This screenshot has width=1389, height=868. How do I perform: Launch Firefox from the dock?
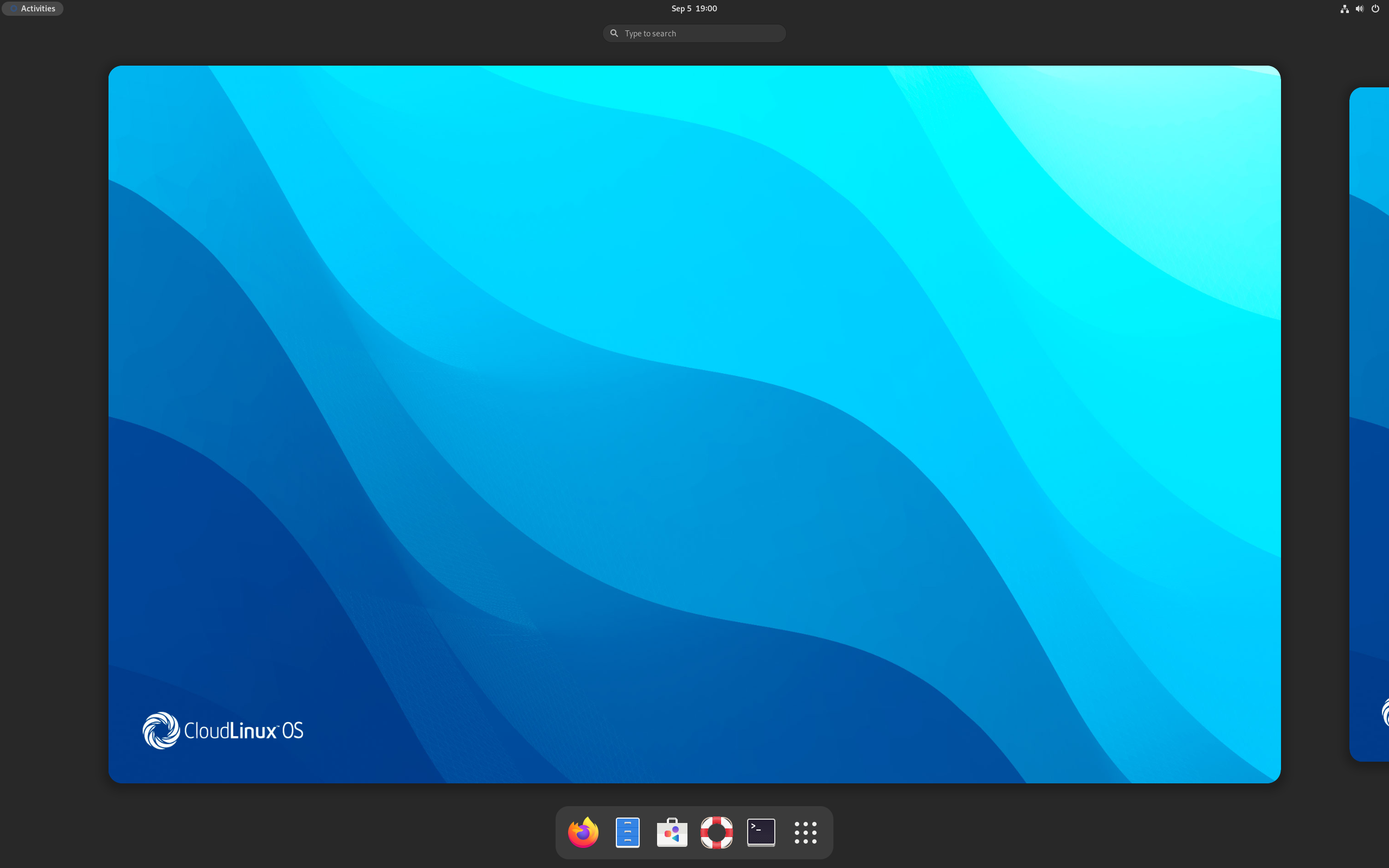(x=583, y=832)
